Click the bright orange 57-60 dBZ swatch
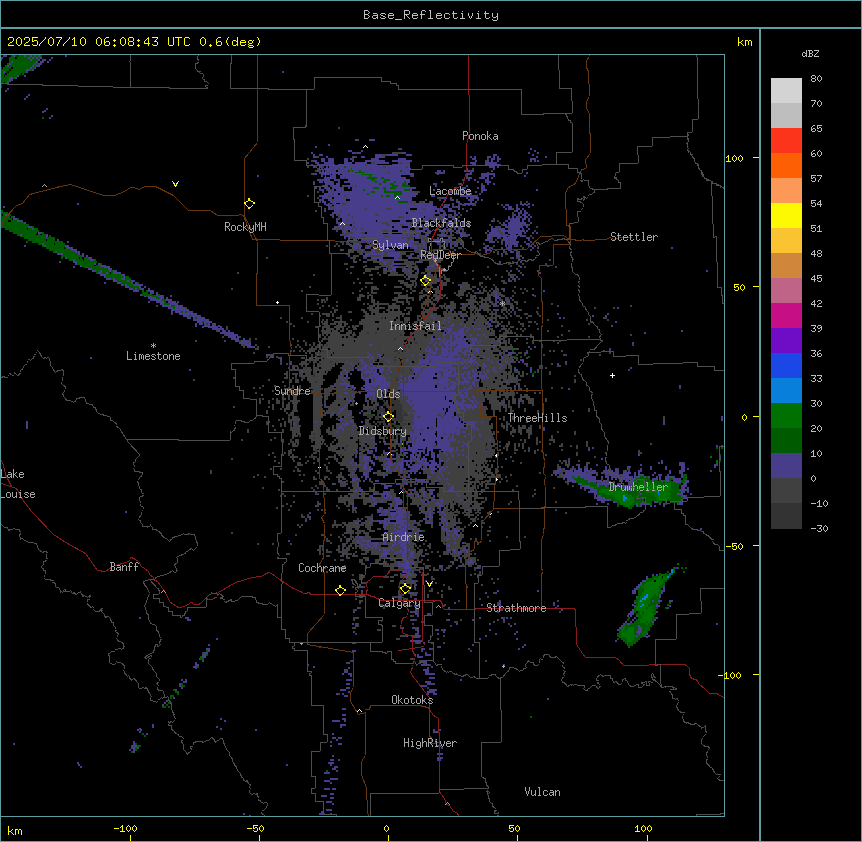Viewport: 862px width, 842px height. pos(786,165)
